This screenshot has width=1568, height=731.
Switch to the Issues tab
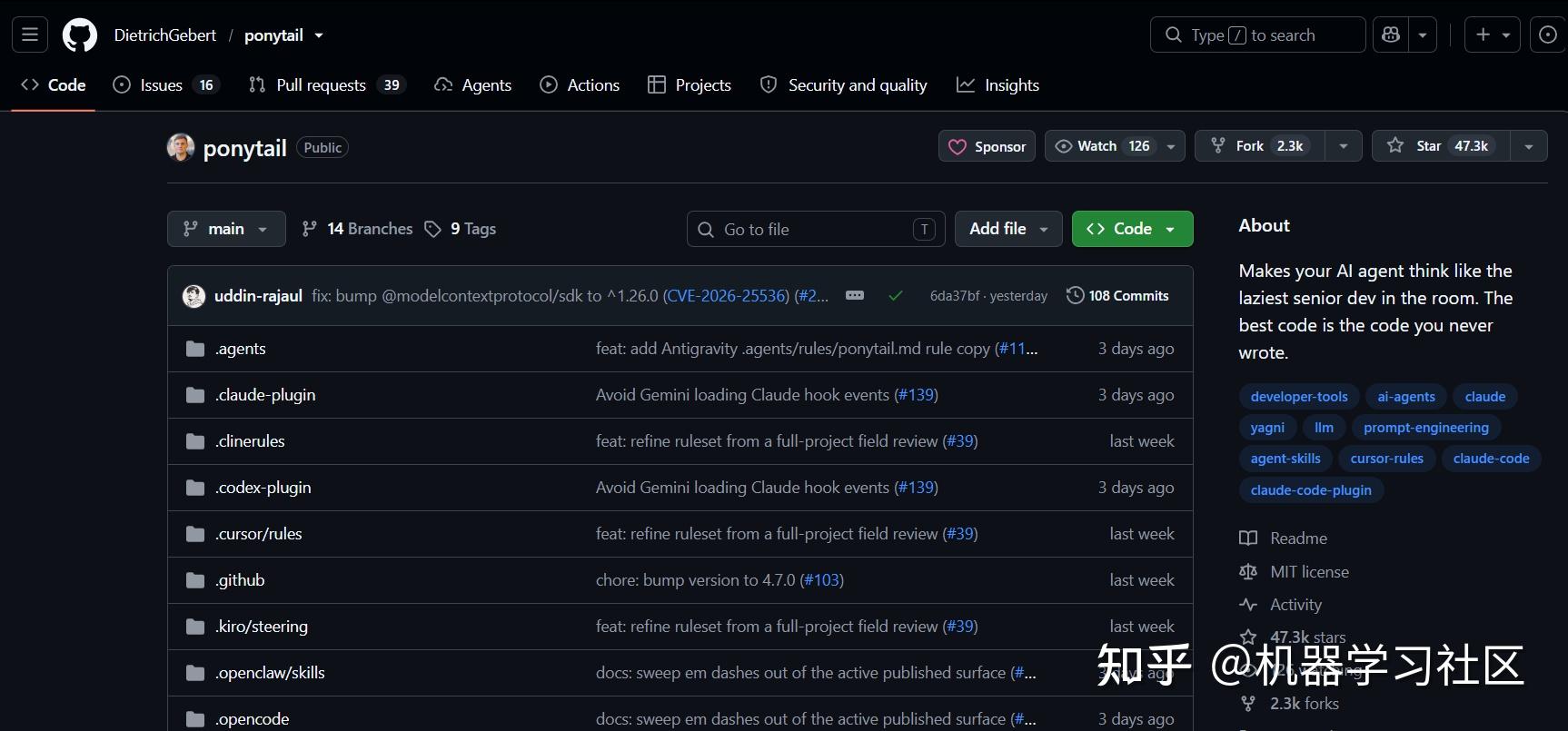pyautogui.click(x=165, y=85)
